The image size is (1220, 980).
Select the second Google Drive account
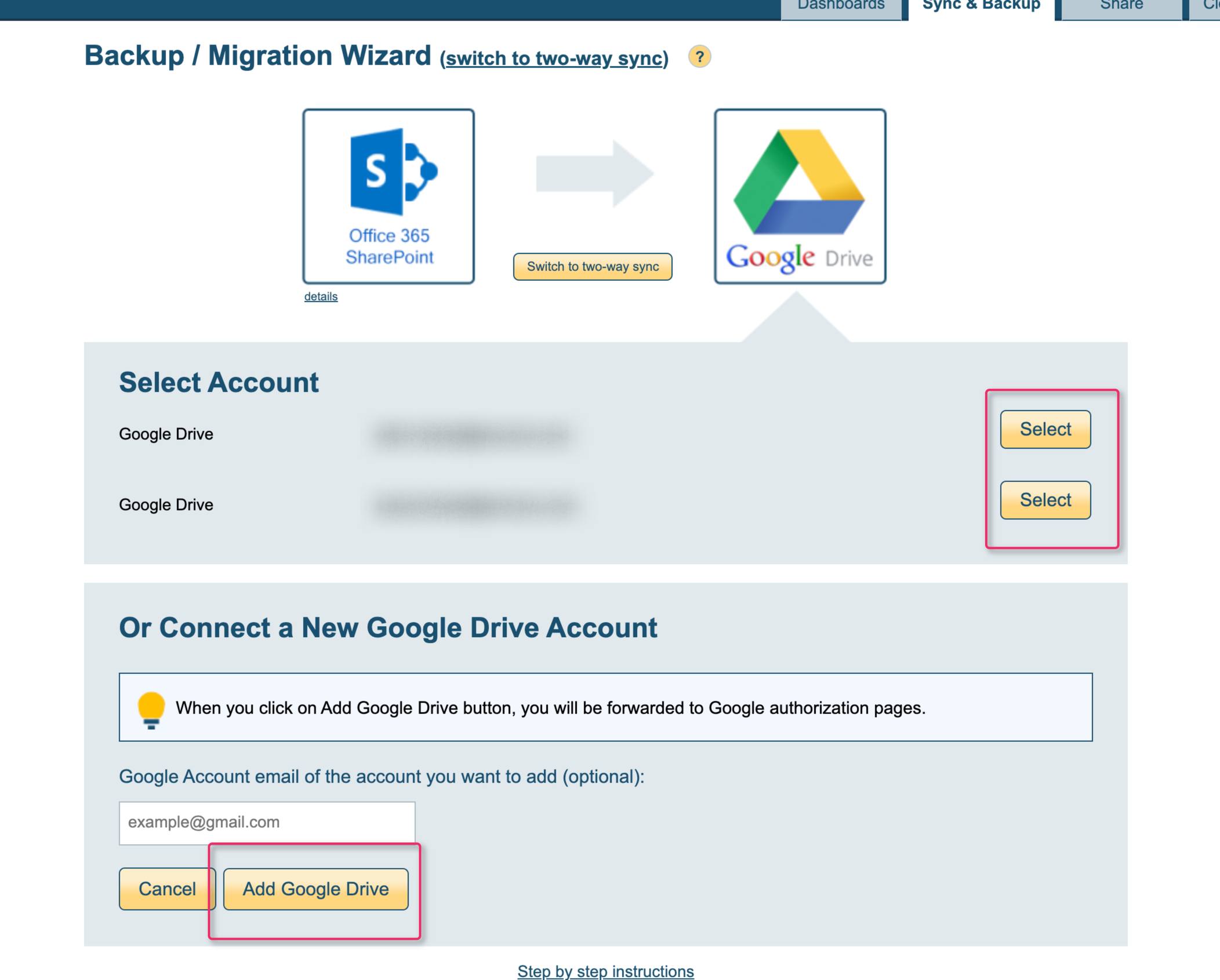coord(1045,500)
